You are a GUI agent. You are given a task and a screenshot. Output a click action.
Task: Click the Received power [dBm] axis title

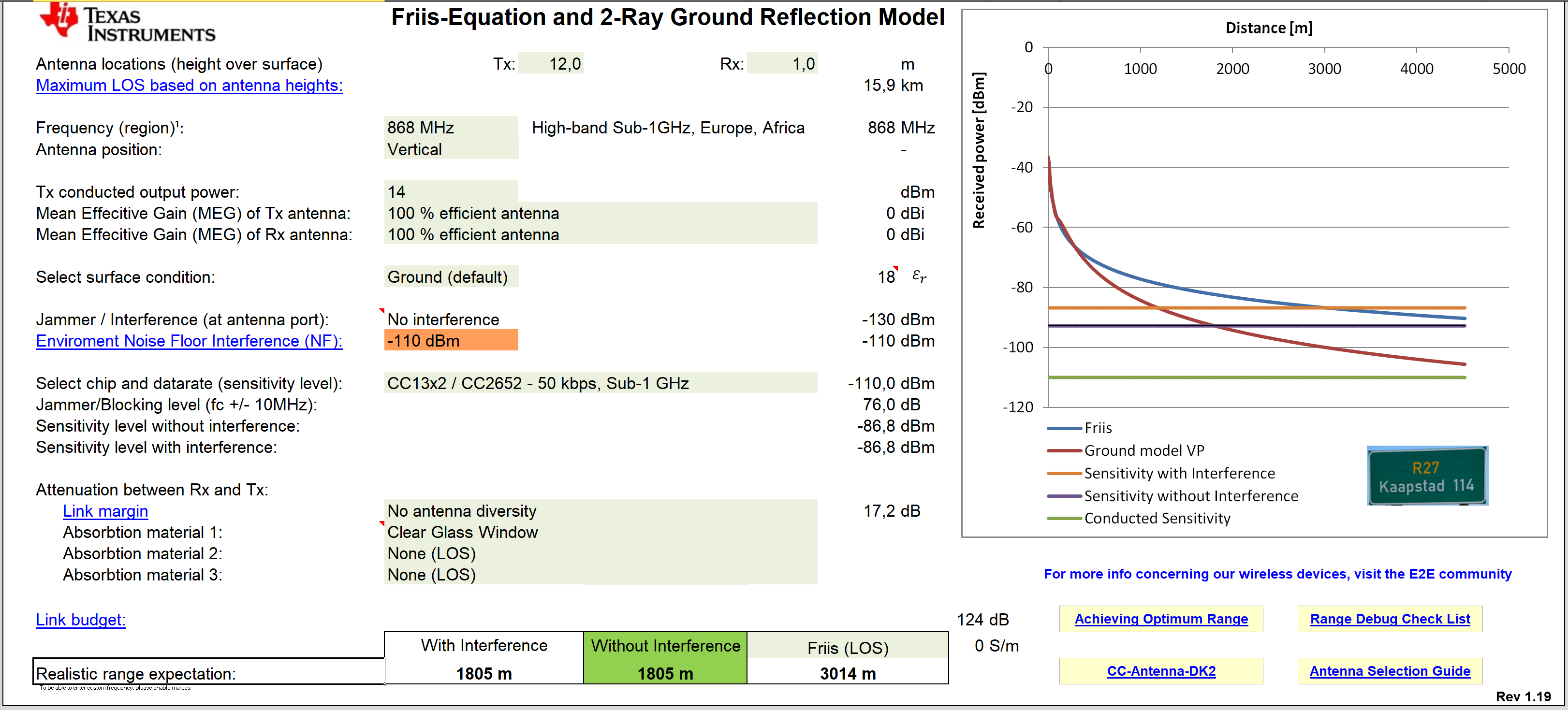tap(978, 150)
